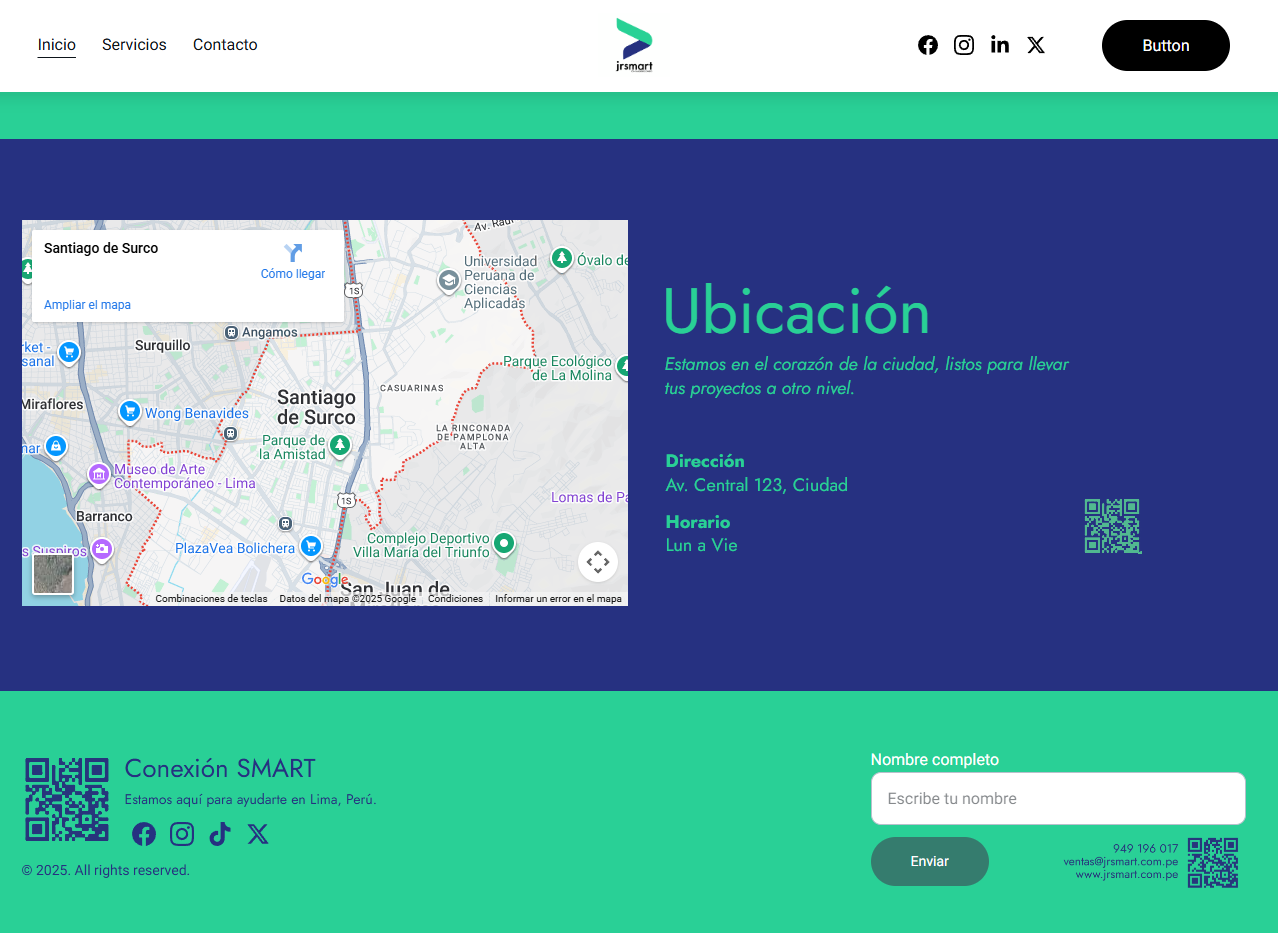Submit the form with Enviar
Viewport: 1278px width, 933px height.
point(929,861)
